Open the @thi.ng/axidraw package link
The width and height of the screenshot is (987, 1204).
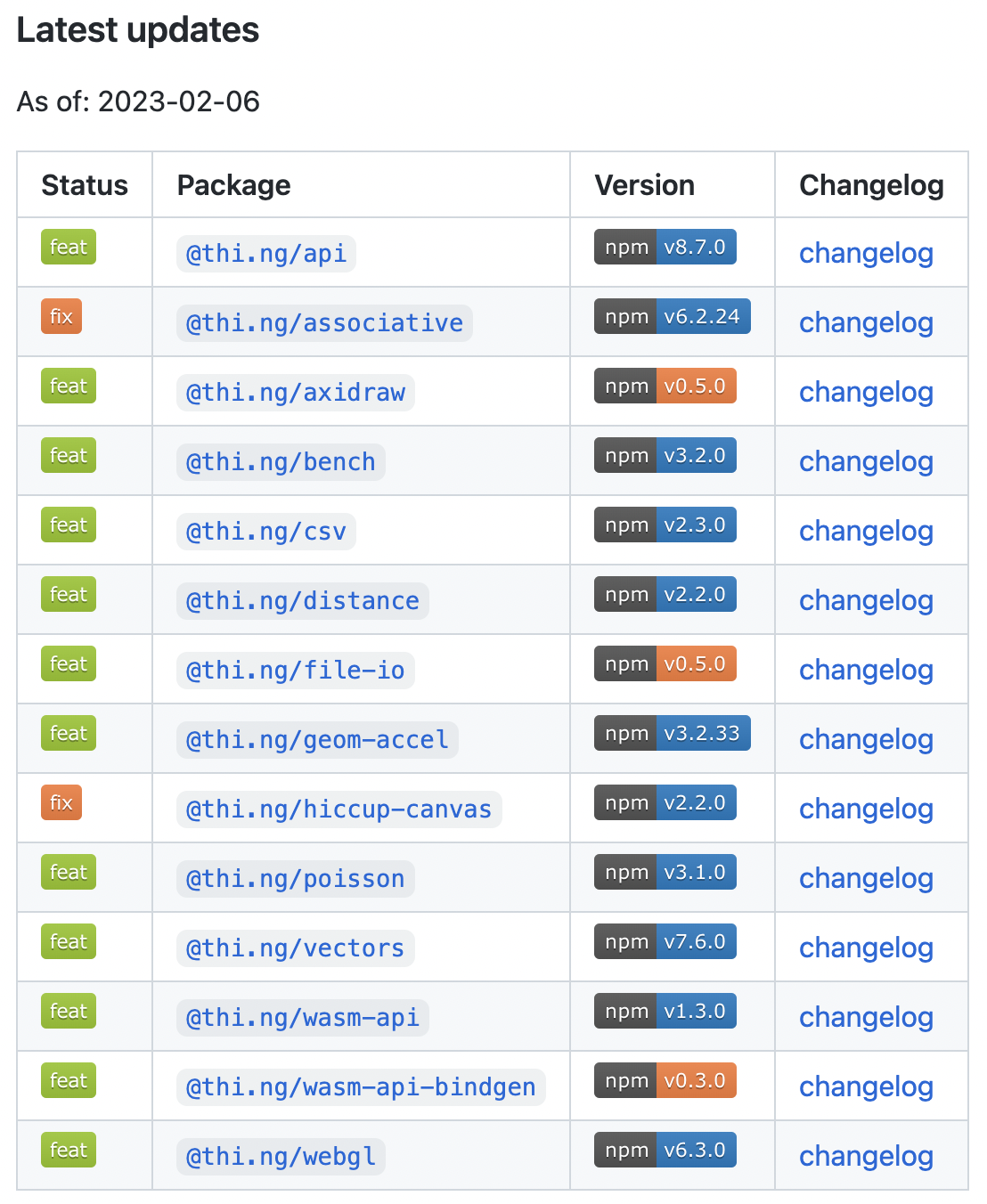coord(295,393)
